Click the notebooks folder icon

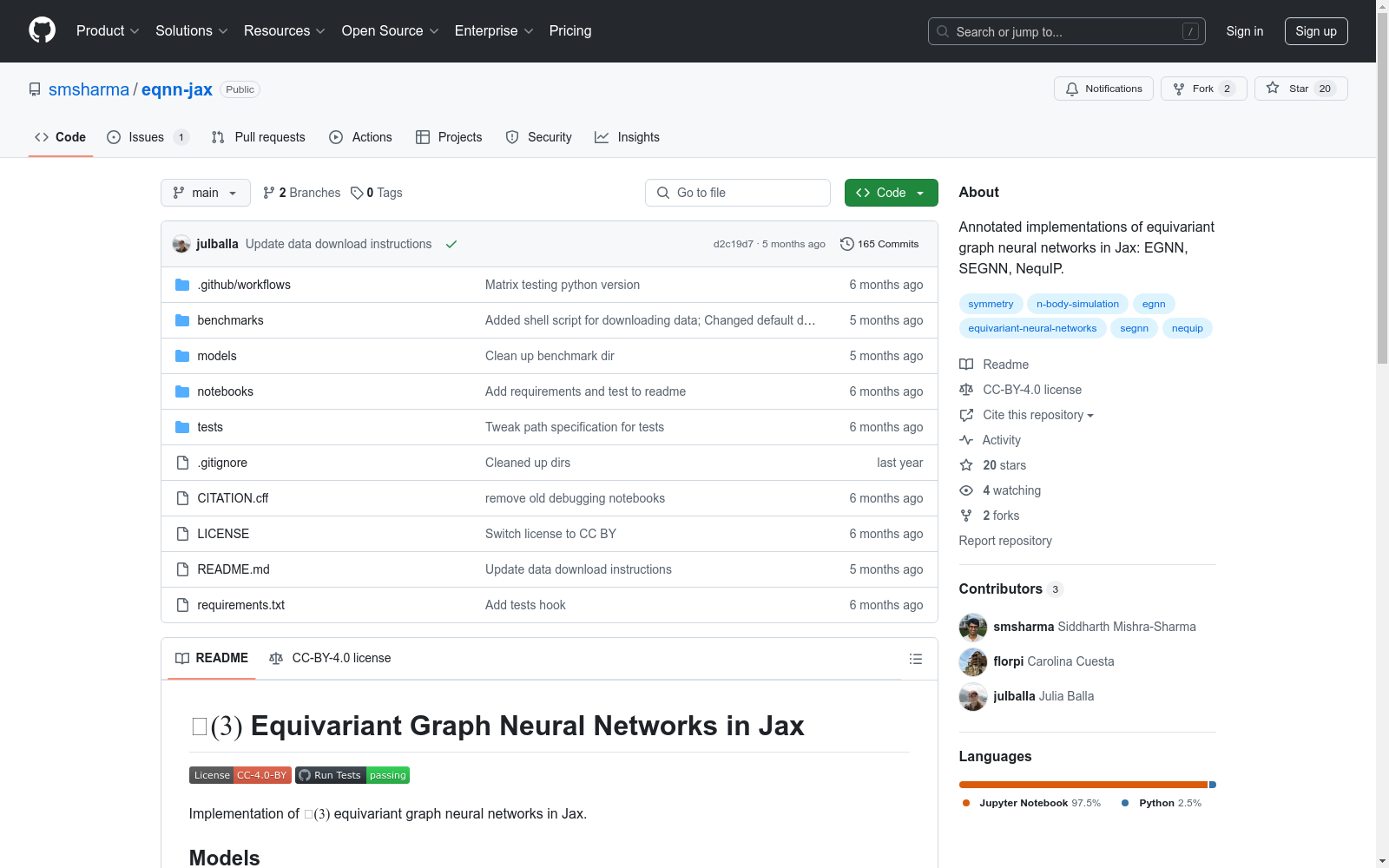coord(182,391)
